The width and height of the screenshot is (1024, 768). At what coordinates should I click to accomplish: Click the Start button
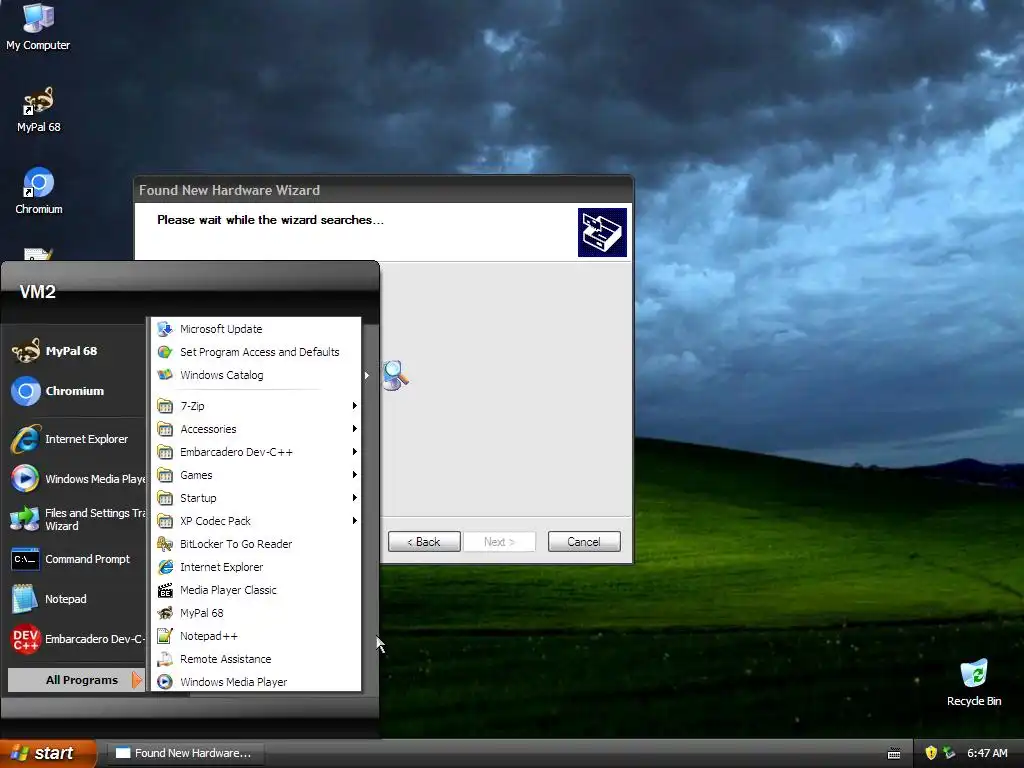[x=48, y=753]
